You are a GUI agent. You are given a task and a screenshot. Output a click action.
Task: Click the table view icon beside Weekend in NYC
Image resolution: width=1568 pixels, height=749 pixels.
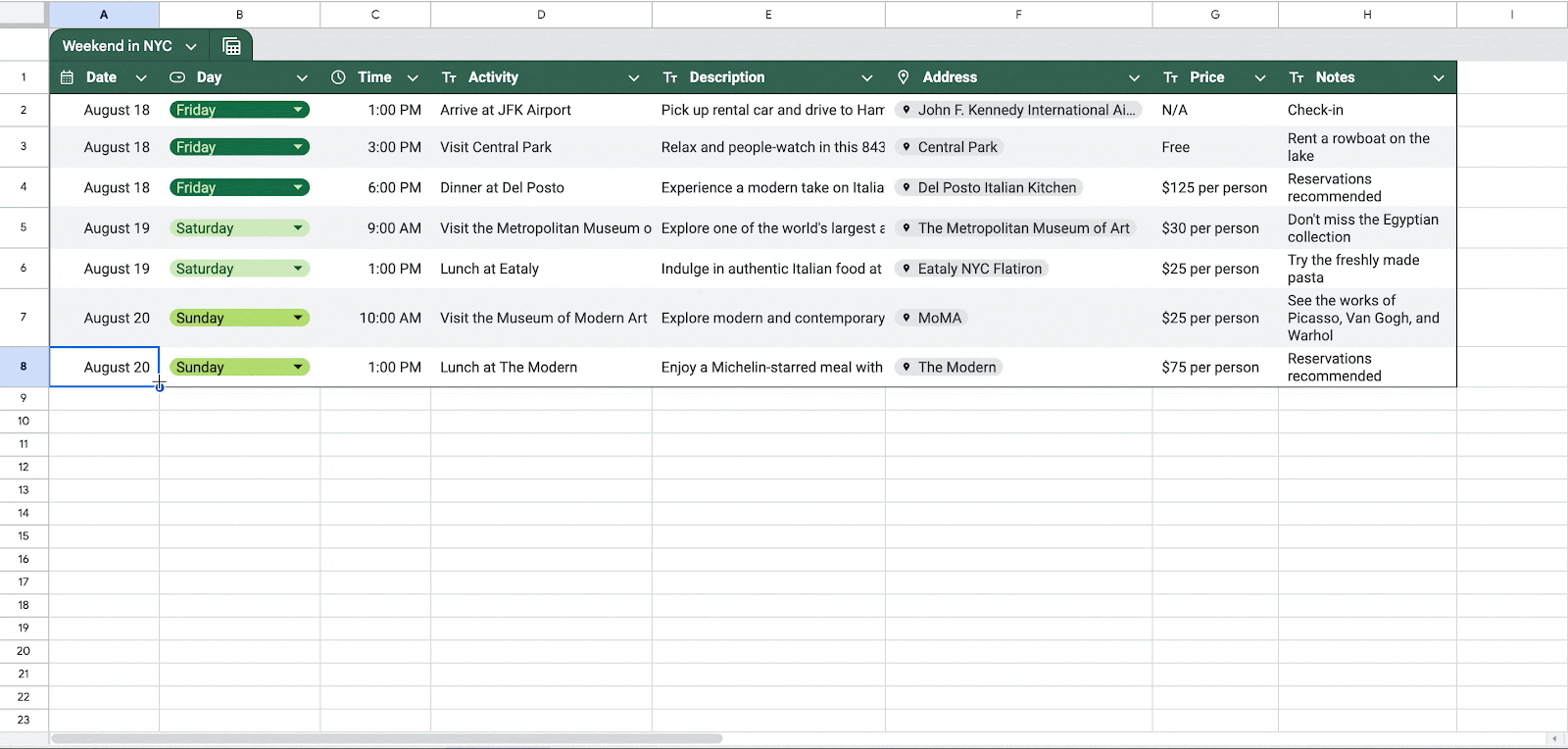coord(231,46)
